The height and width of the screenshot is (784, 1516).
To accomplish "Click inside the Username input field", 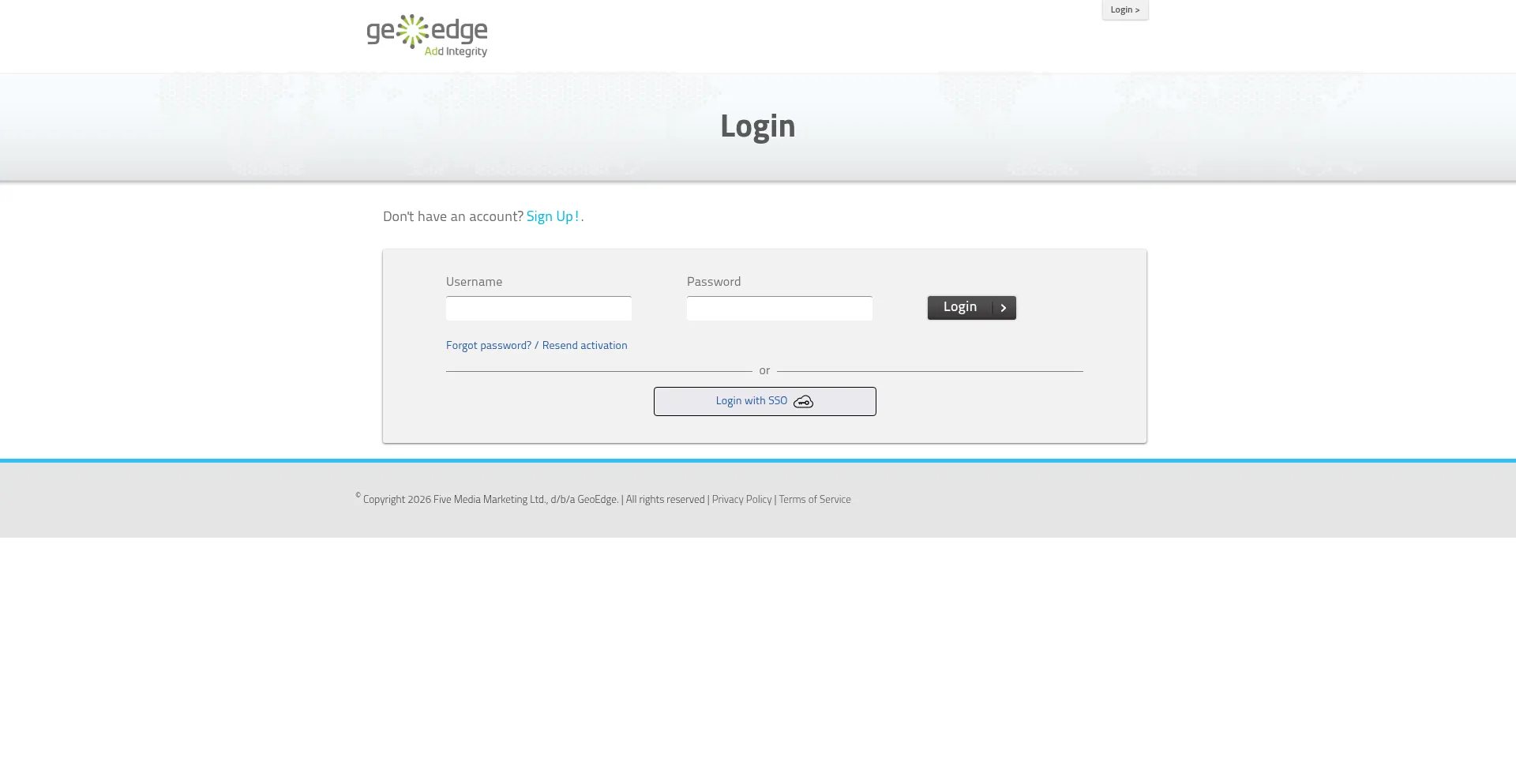I will pyautogui.click(x=538, y=308).
